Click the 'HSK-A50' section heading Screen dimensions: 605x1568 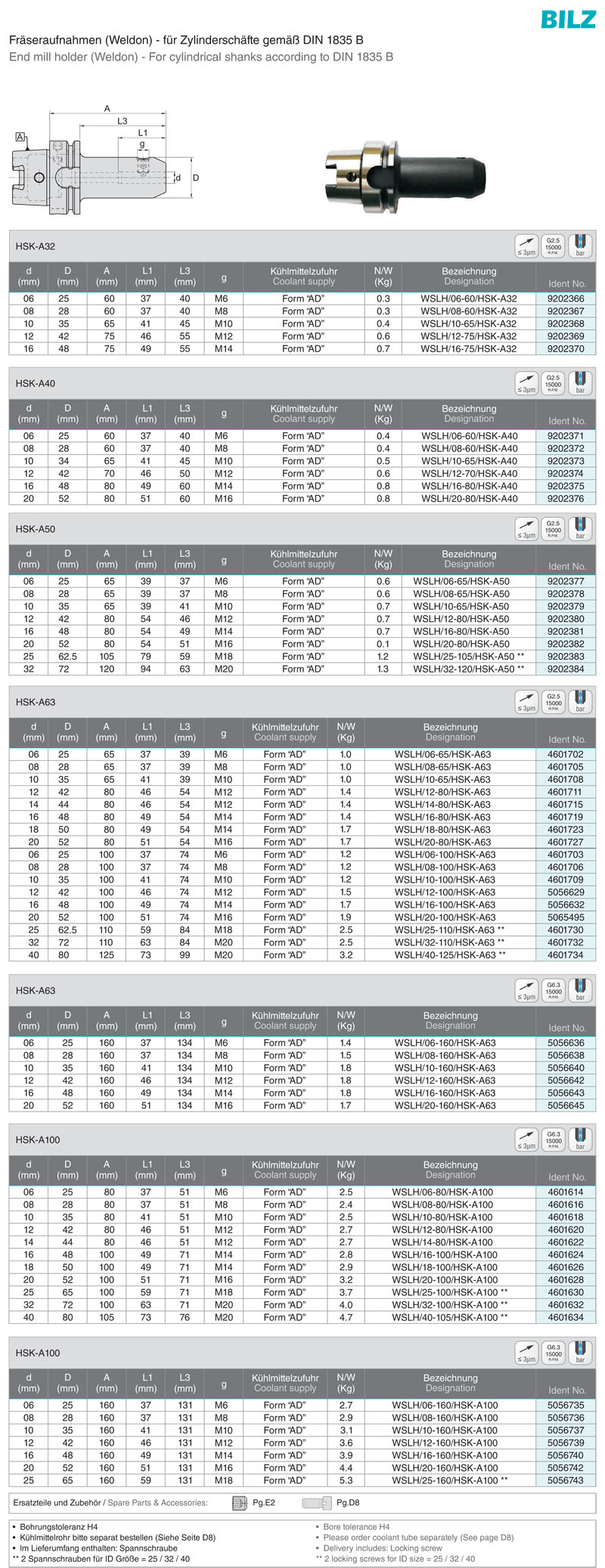[36, 529]
